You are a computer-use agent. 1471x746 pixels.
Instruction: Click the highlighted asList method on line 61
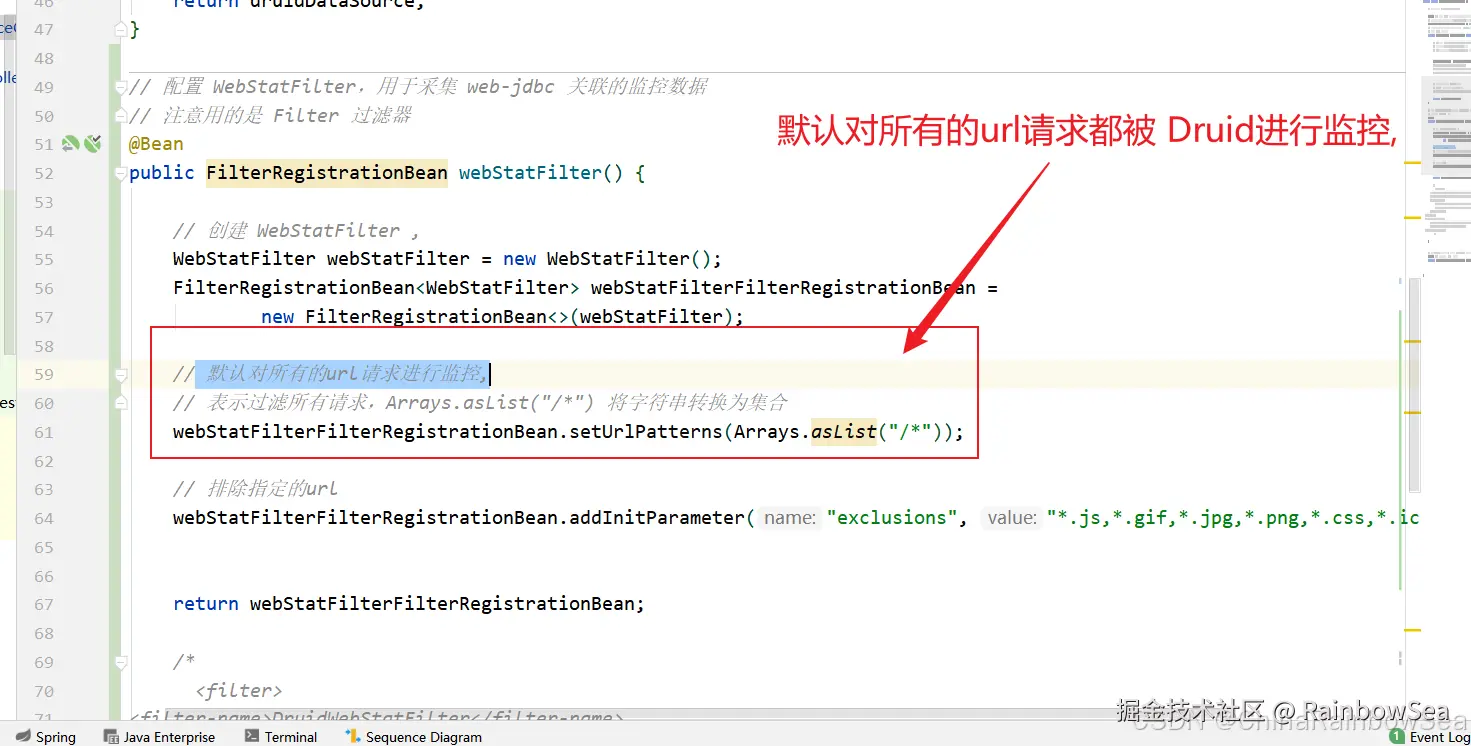(844, 432)
